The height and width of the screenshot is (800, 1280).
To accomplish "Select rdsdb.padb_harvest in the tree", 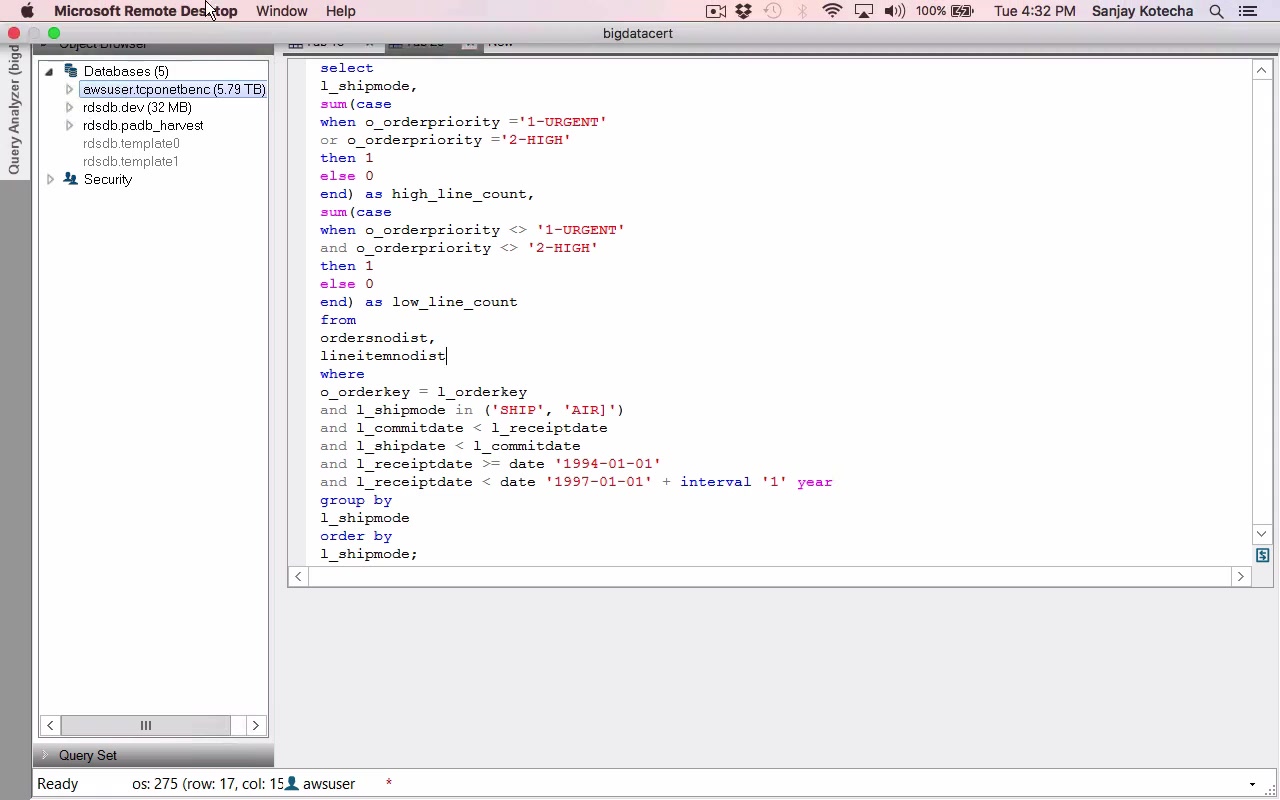I will click(x=143, y=125).
